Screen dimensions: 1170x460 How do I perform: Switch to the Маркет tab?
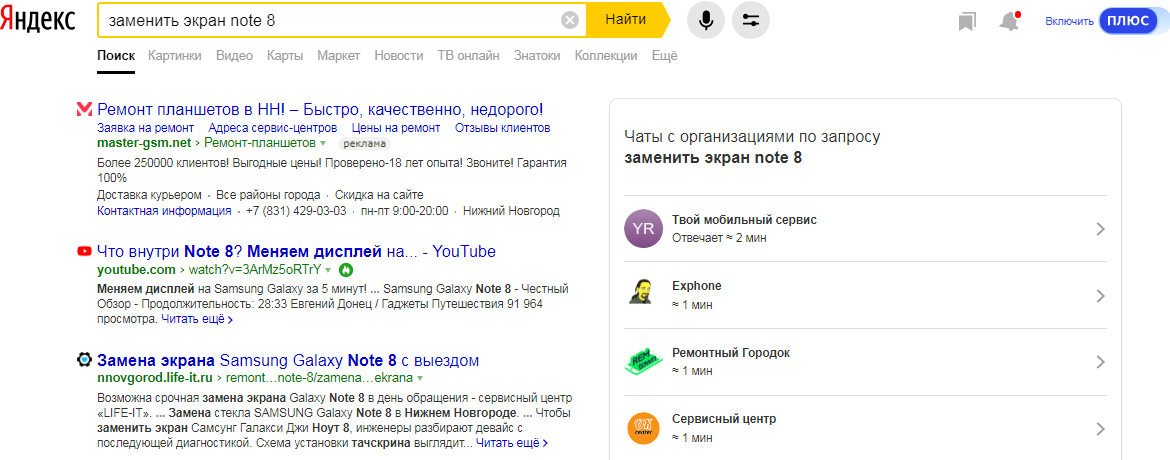(338, 56)
